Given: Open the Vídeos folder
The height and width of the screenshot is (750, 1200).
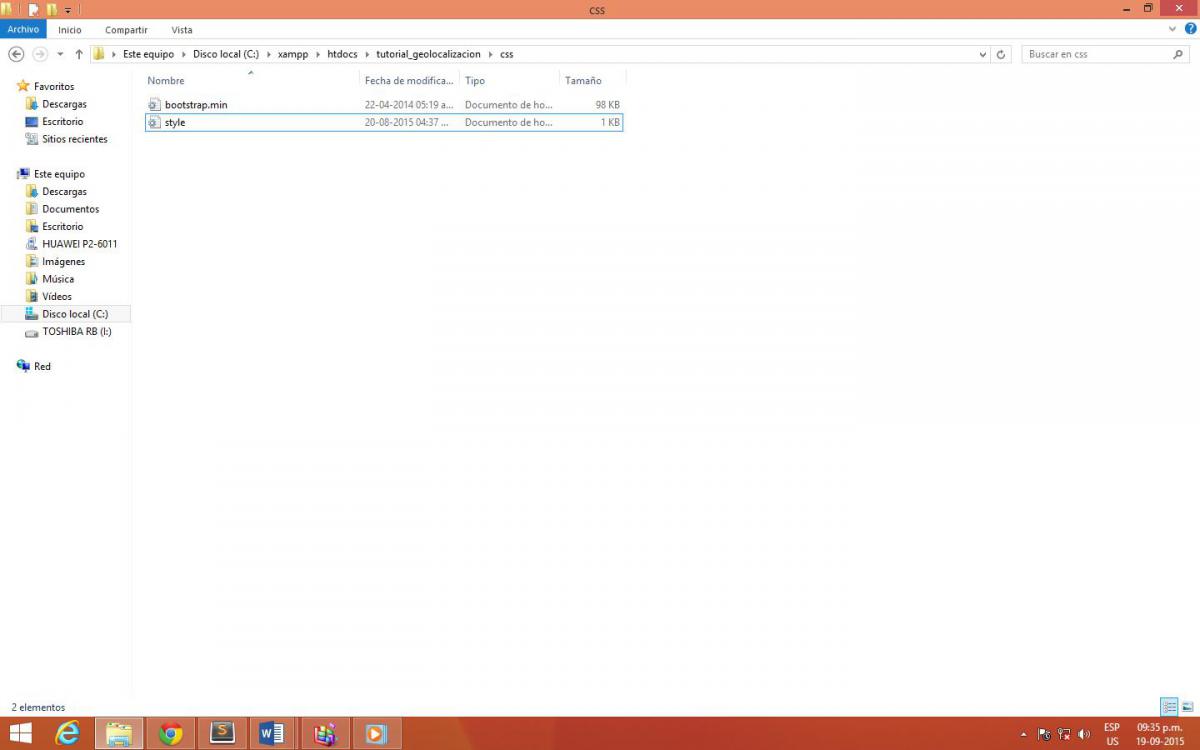Looking at the screenshot, I should tap(57, 296).
